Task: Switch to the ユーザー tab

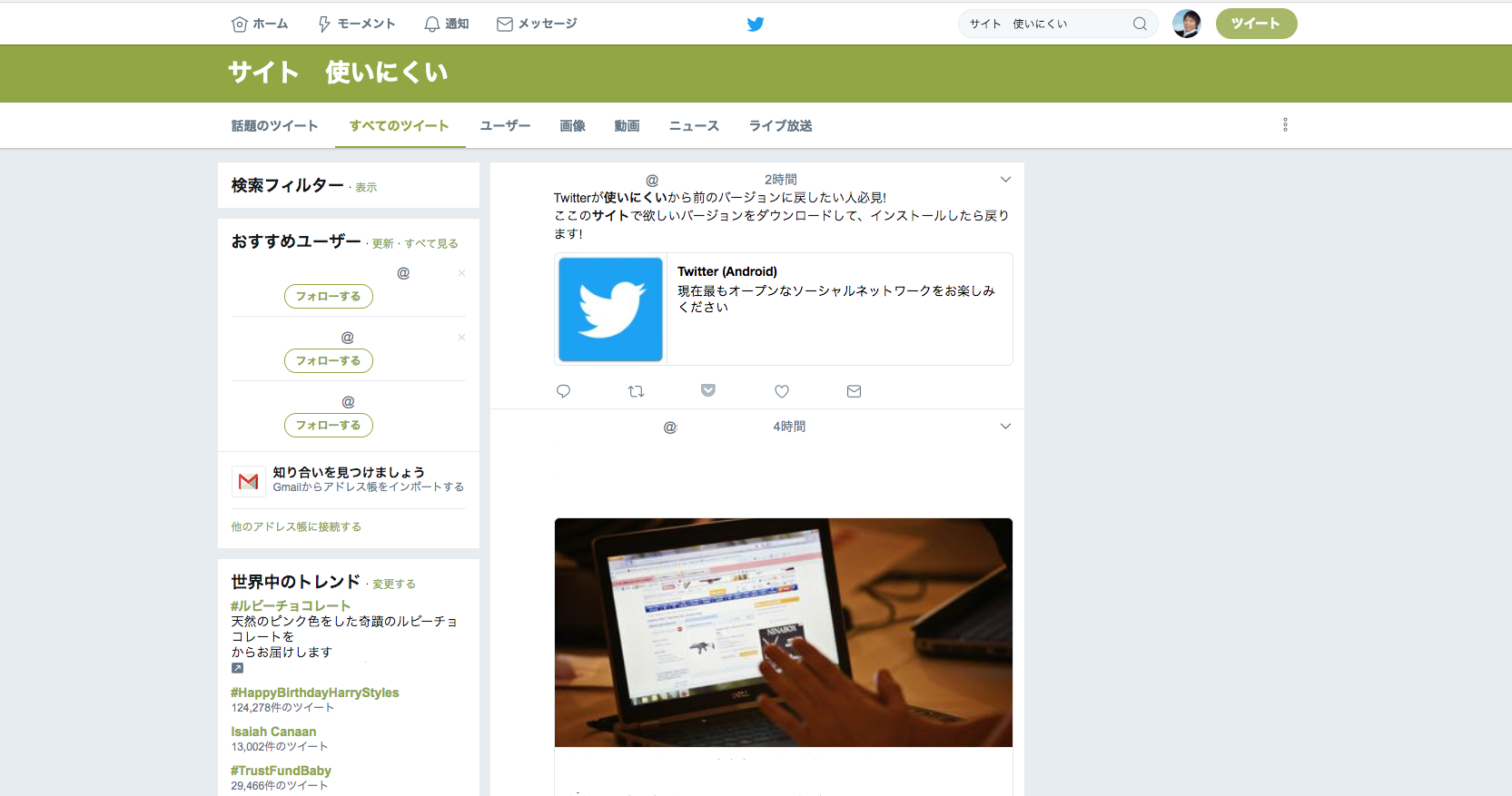Action: click(505, 125)
